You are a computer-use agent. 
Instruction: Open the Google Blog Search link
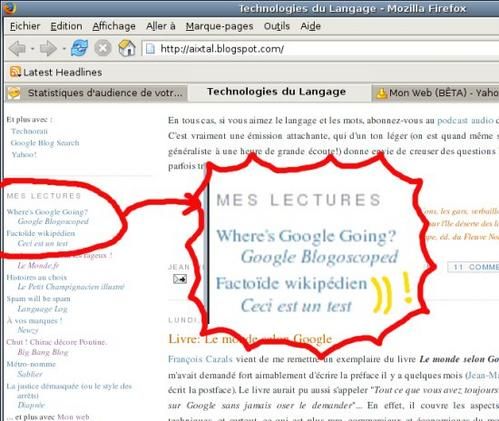pos(45,143)
